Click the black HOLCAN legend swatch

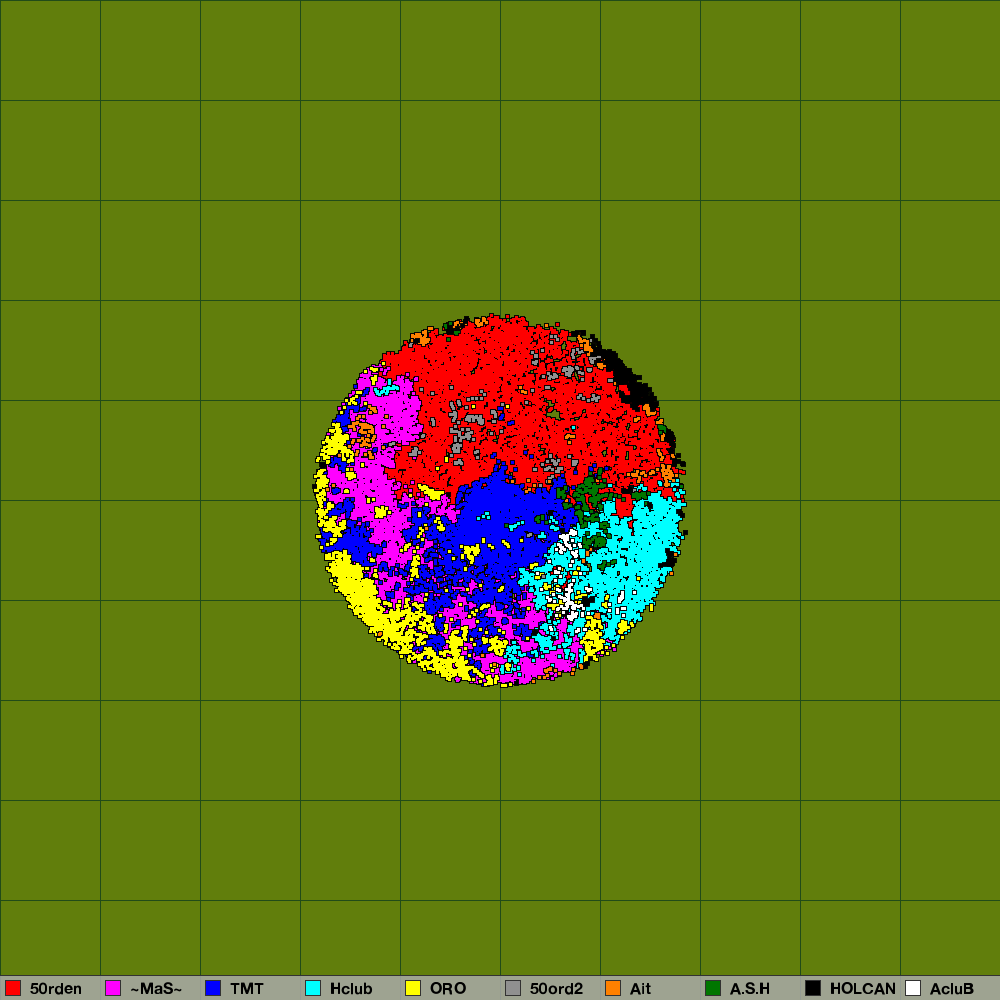(x=813, y=988)
